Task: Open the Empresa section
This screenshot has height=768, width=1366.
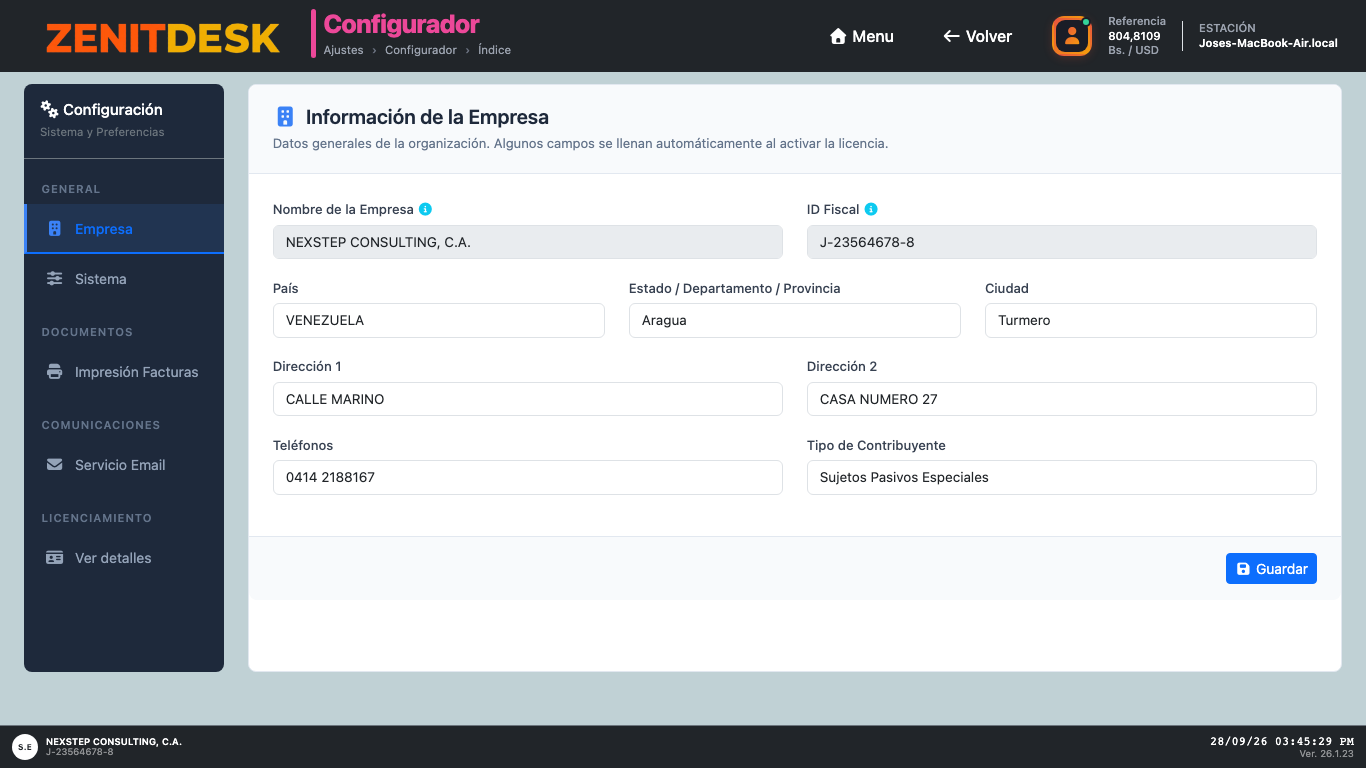Action: click(x=124, y=229)
